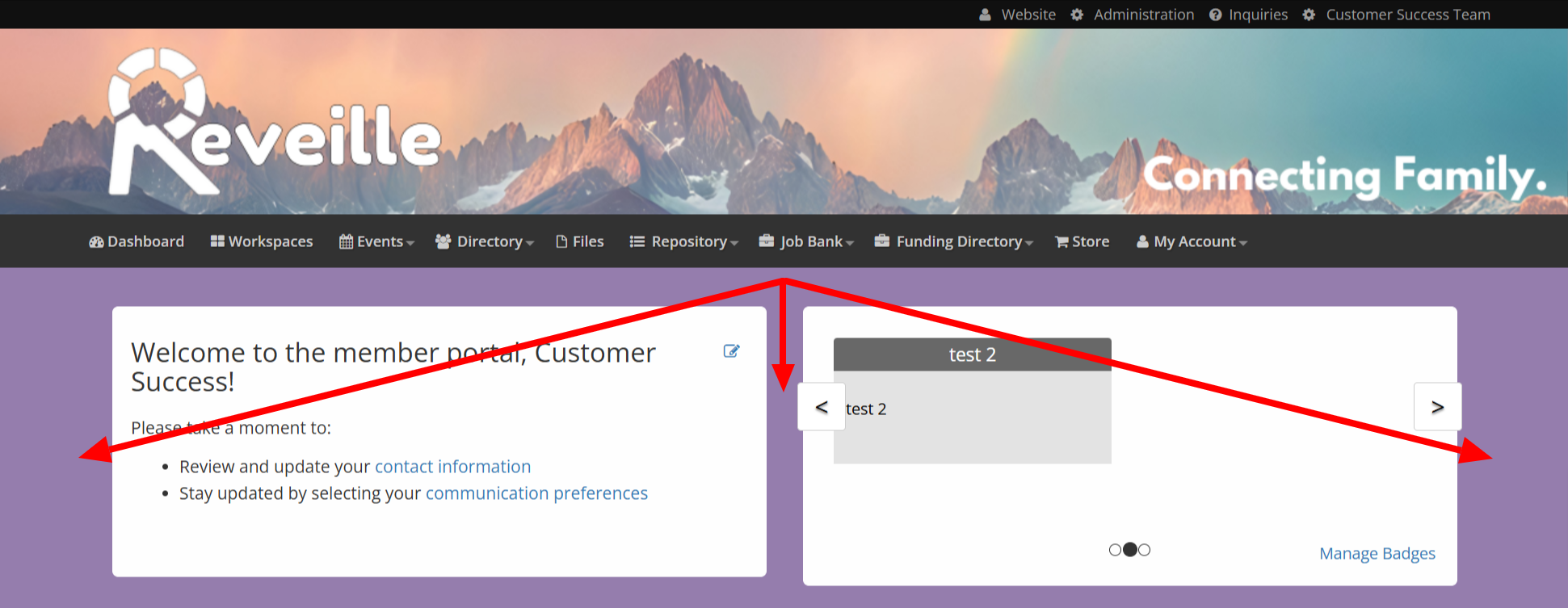Select the third badge carousel dot

coord(1145,550)
